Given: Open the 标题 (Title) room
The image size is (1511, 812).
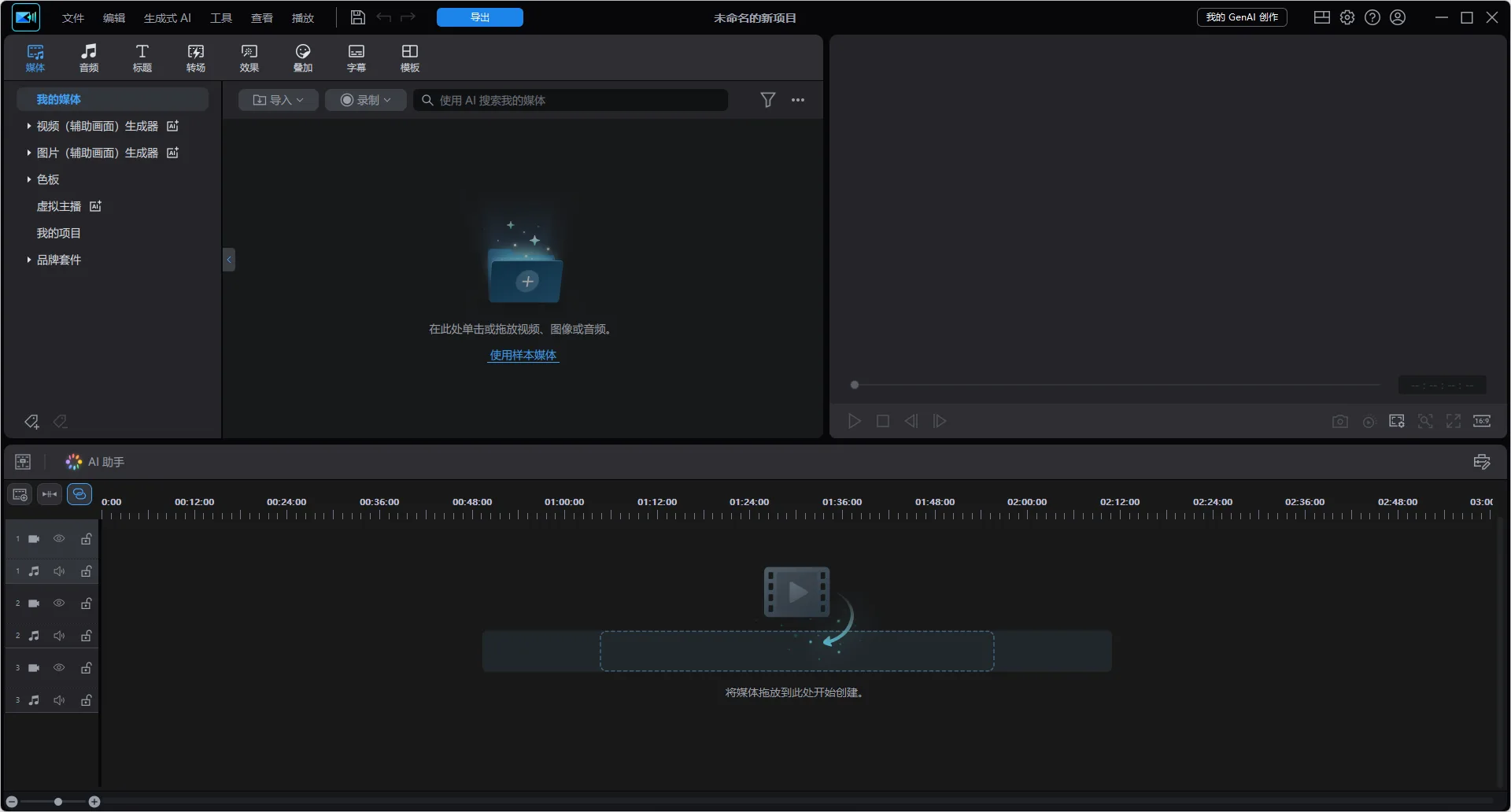Looking at the screenshot, I should tap(142, 58).
